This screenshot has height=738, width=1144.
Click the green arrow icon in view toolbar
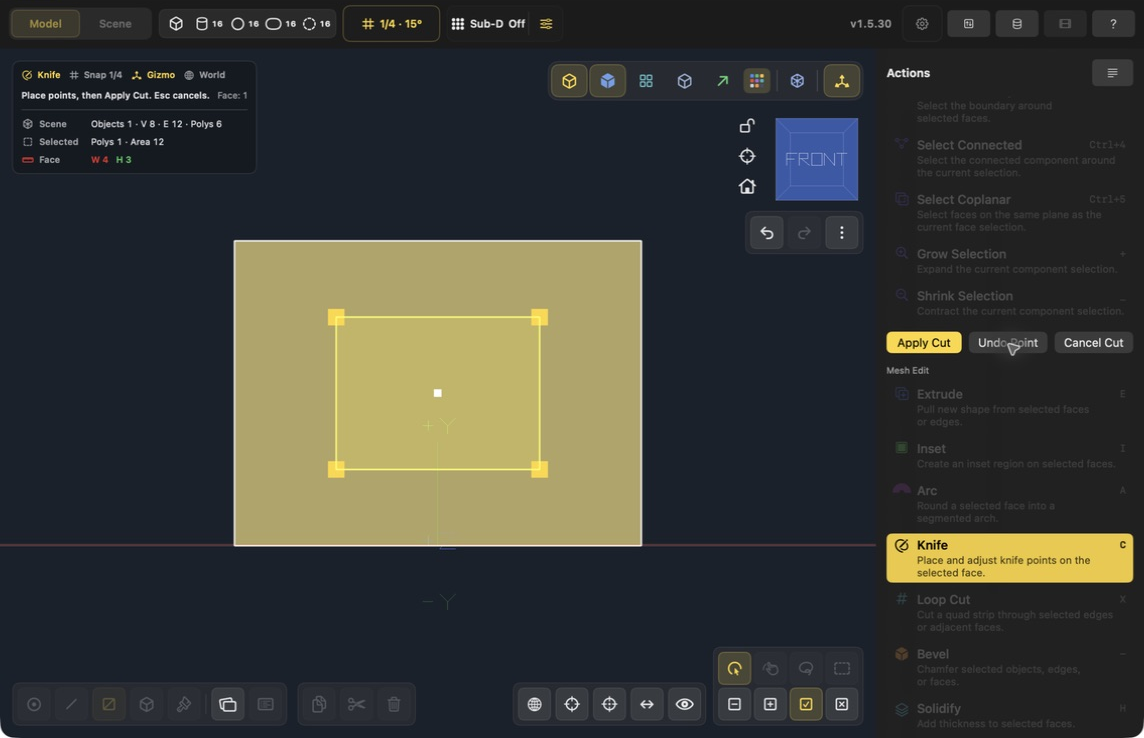(722, 81)
